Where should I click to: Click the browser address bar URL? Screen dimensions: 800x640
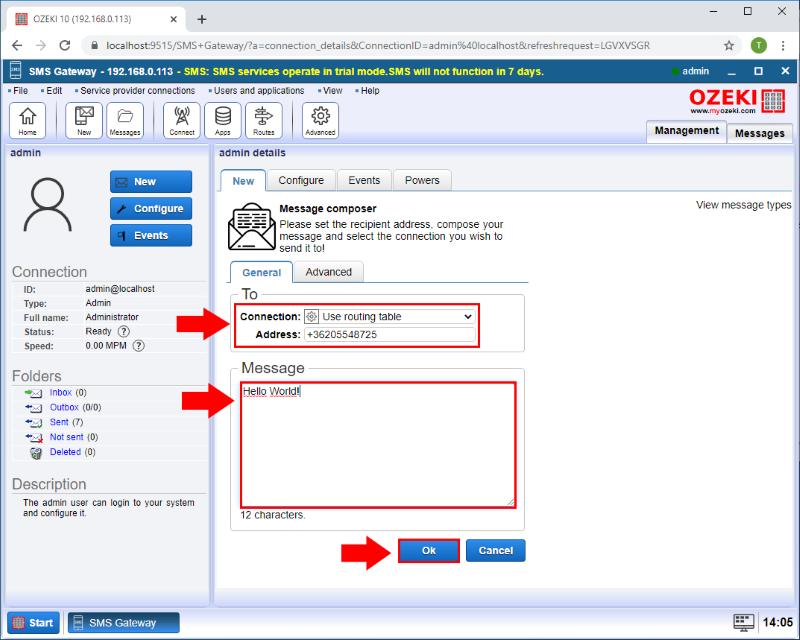[x=378, y=45]
